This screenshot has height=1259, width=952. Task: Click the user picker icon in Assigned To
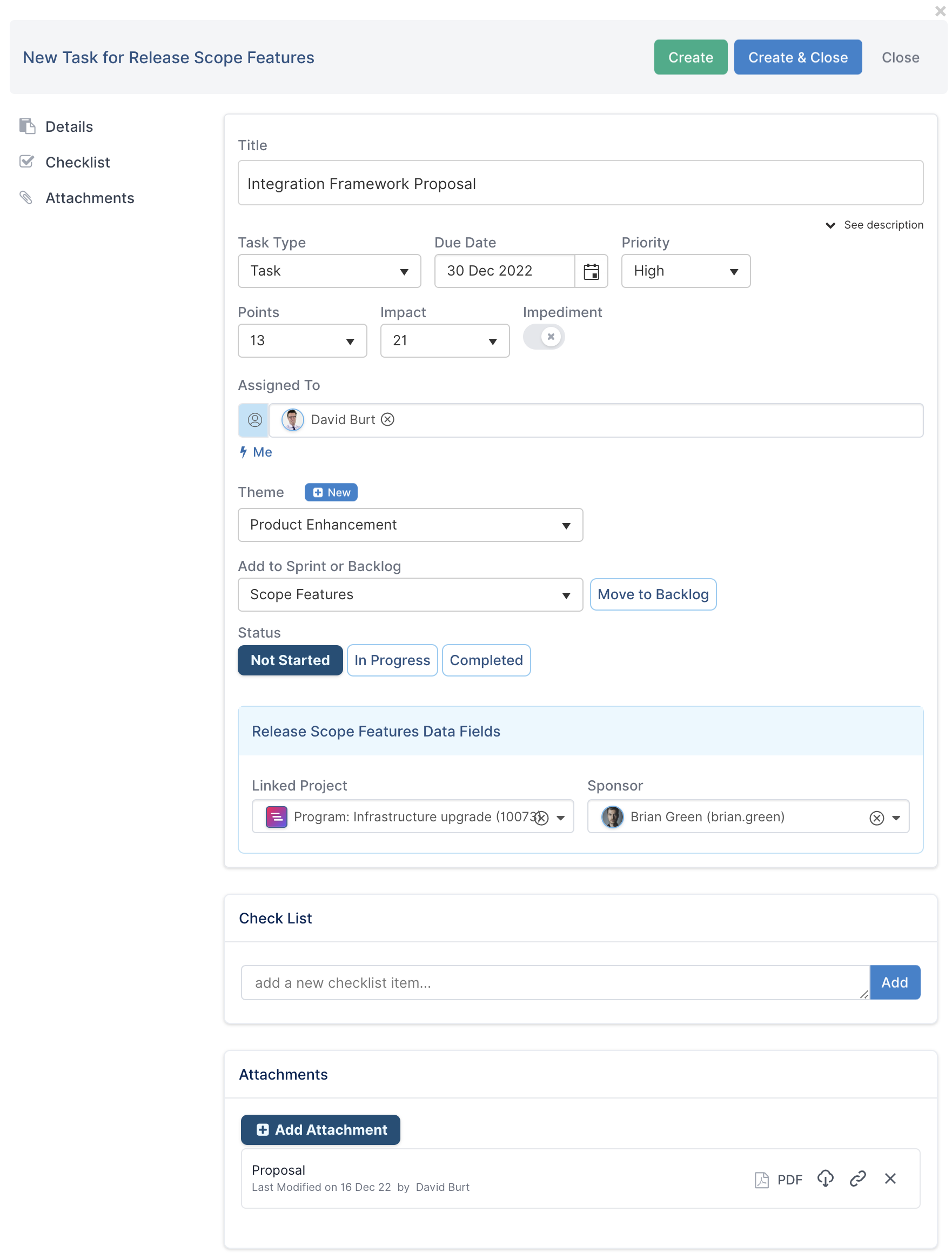click(x=254, y=420)
